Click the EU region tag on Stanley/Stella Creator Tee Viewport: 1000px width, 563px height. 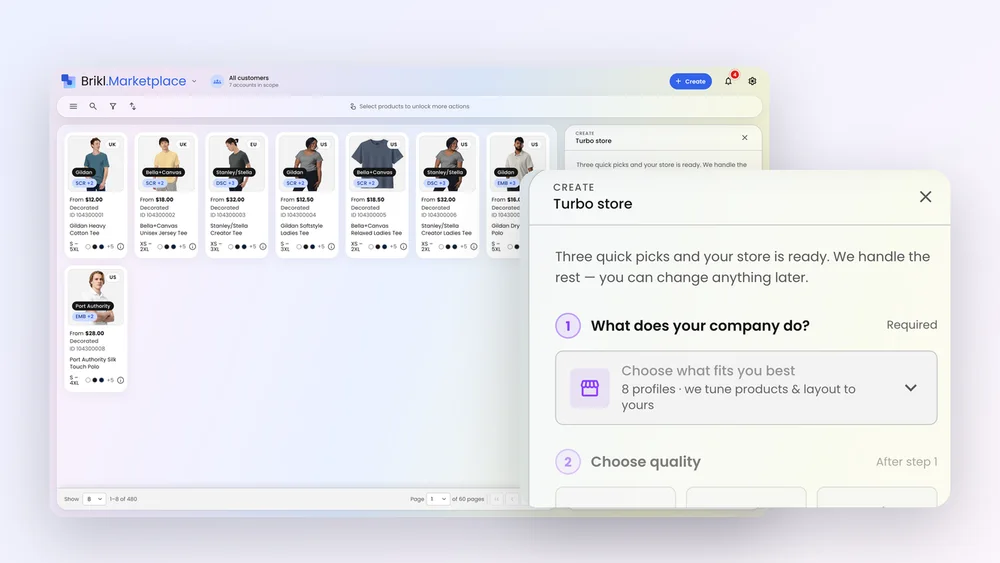tap(253, 145)
